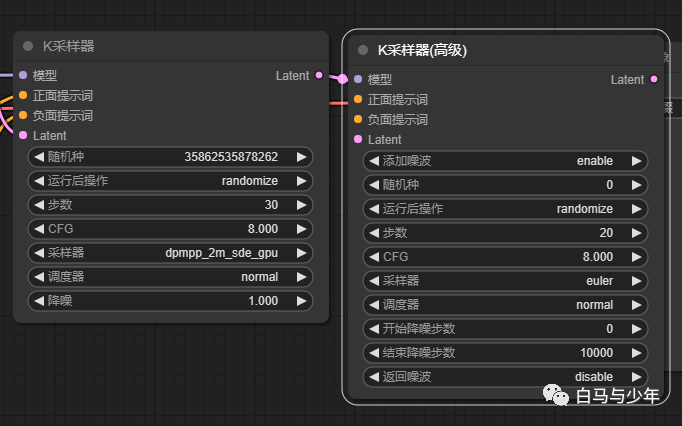Screen dimensions: 682x426
Task: Decrease 步数 value of 20 with left arrow
Action: pyautogui.click(x=375, y=233)
